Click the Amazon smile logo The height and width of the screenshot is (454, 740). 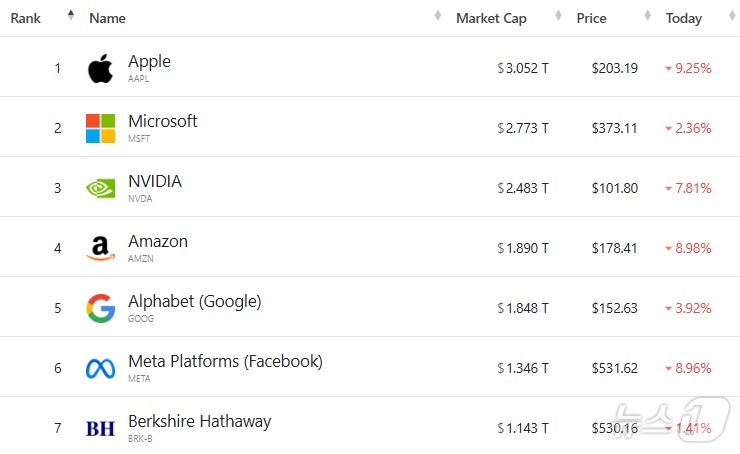(101, 248)
